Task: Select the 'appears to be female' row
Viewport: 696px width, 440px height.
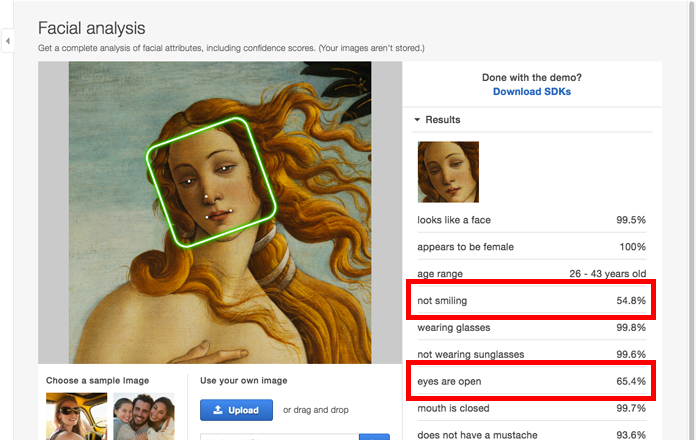Action: (531, 247)
